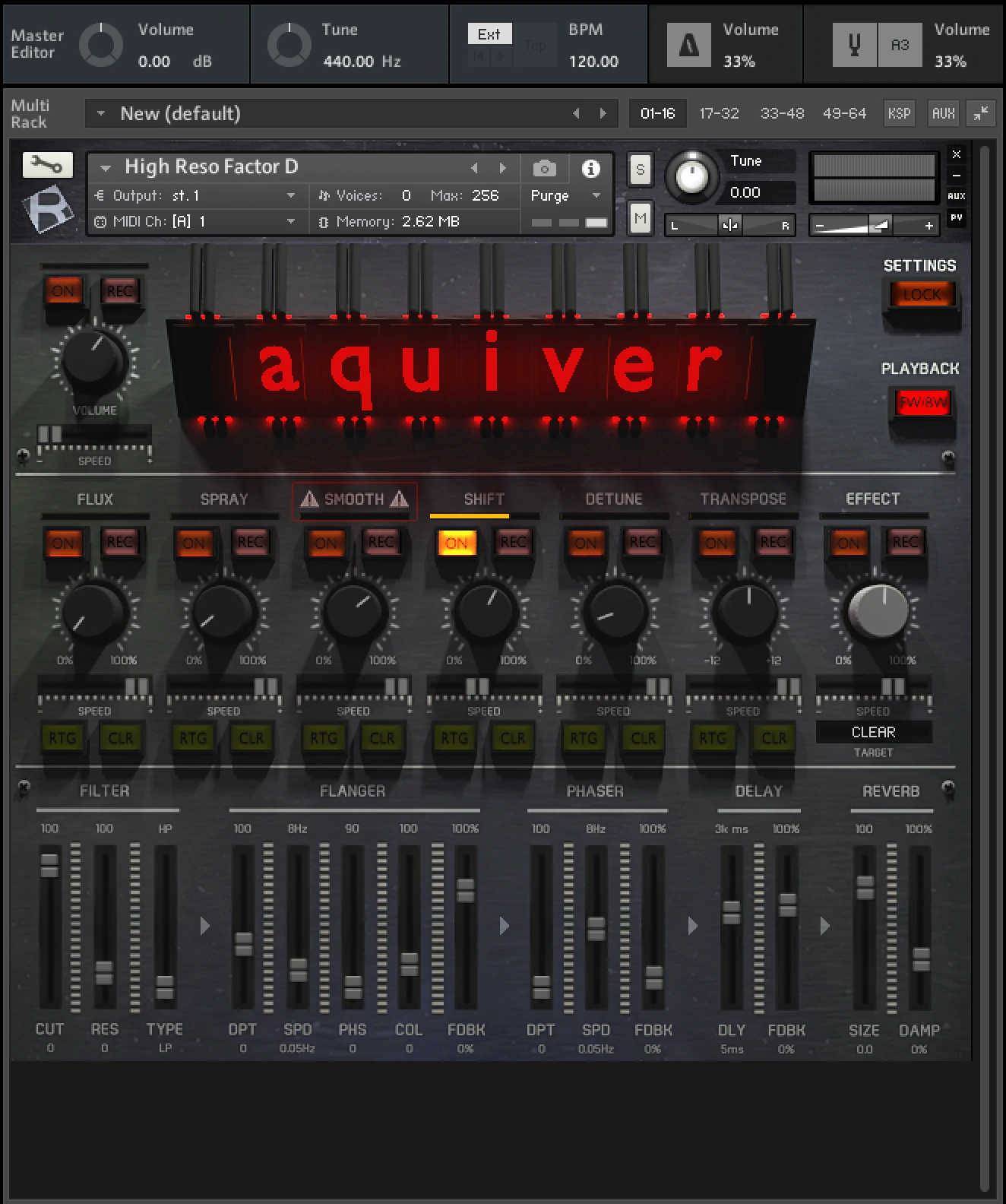Click the camera snapshot icon

tap(544, 168)
